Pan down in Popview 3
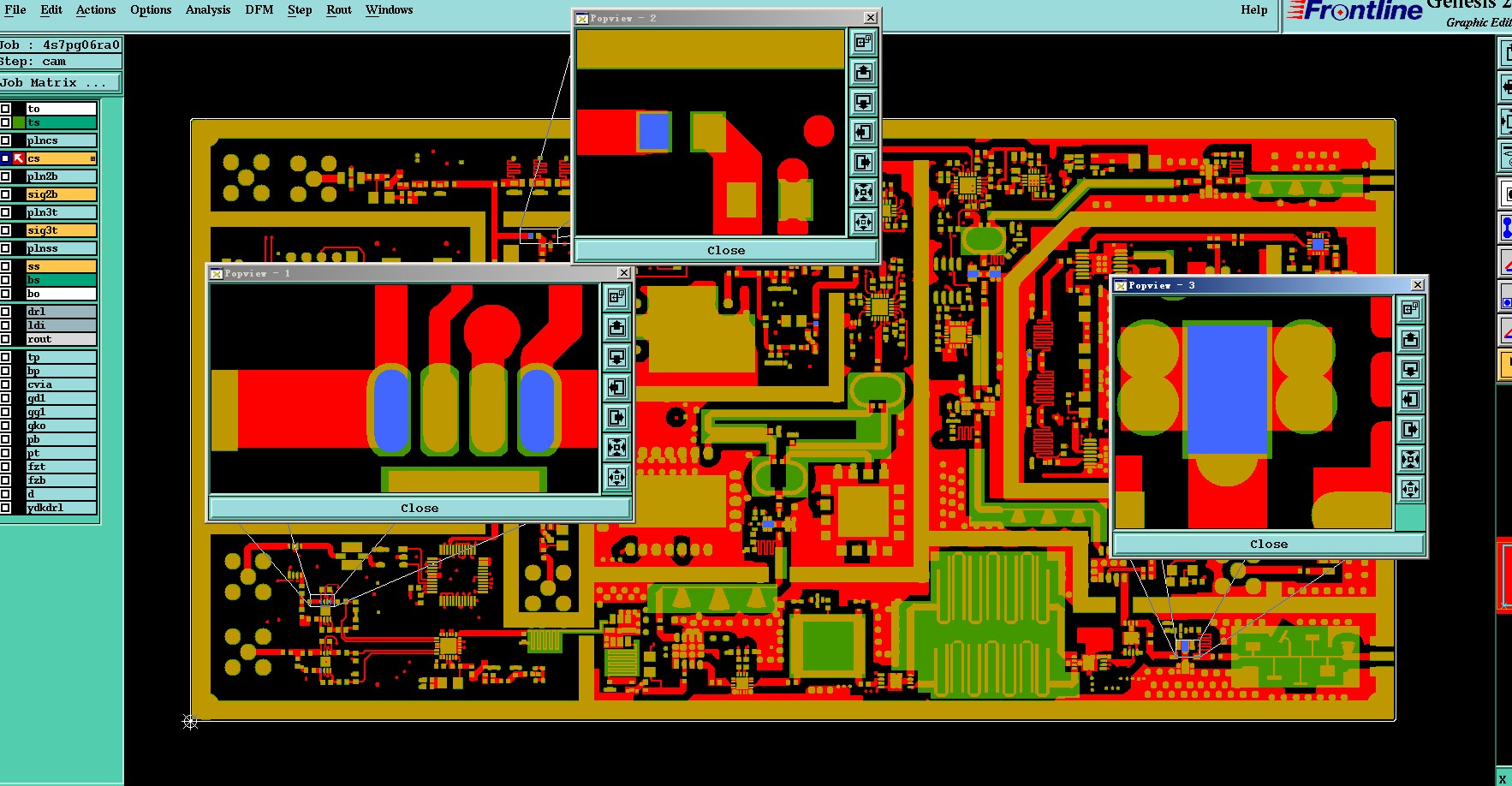This screenshot has height=786, width=1512. click(x=1410, y=369)
